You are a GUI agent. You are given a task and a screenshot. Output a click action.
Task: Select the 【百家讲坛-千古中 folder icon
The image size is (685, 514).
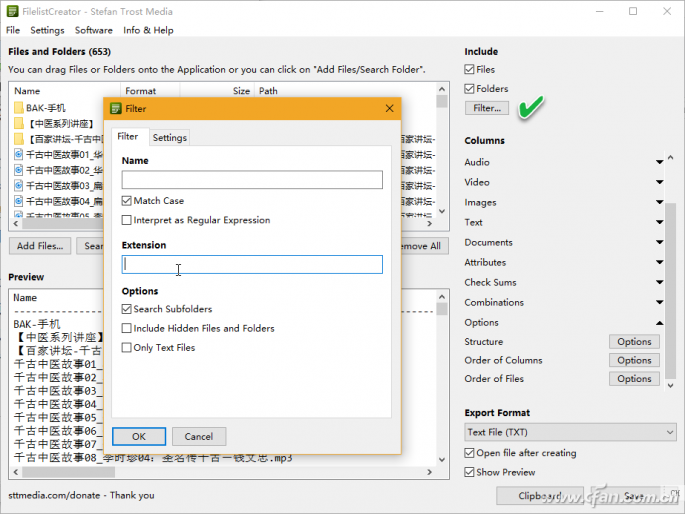(x=18, y=139)
